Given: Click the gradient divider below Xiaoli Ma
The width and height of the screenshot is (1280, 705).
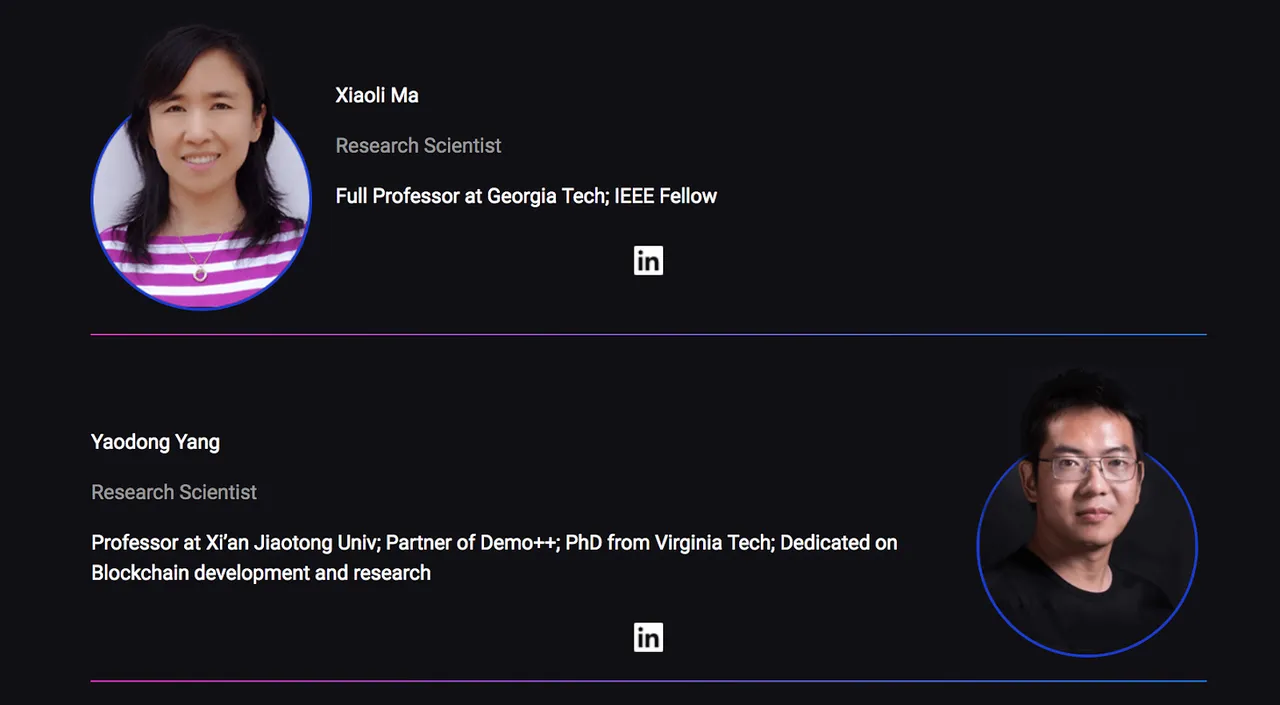Looking at the screenshot, I should pos(648,334).
